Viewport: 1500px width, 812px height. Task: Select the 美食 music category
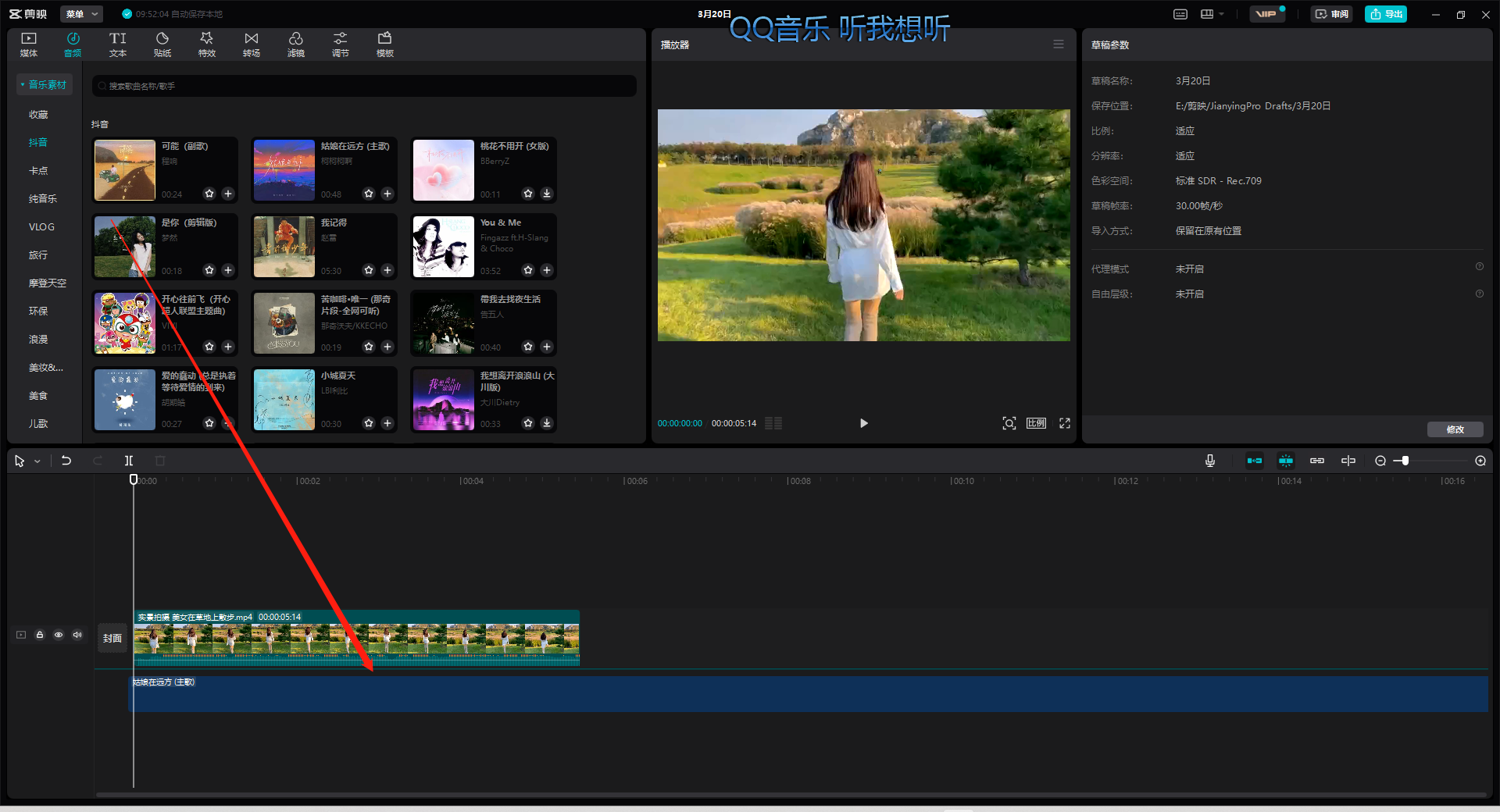click(38, 396)
